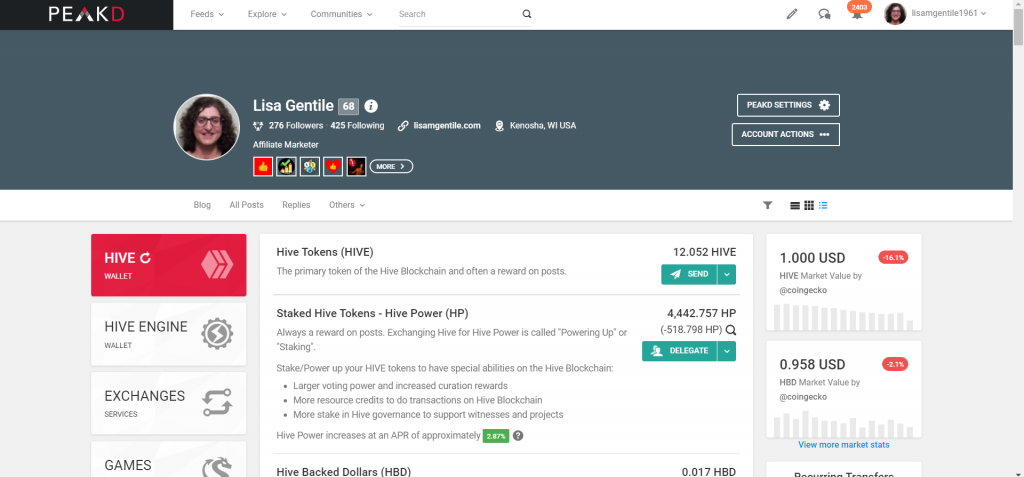Click the top-right user avatar
Screen dimensions: 1024x477
(895, 14)
